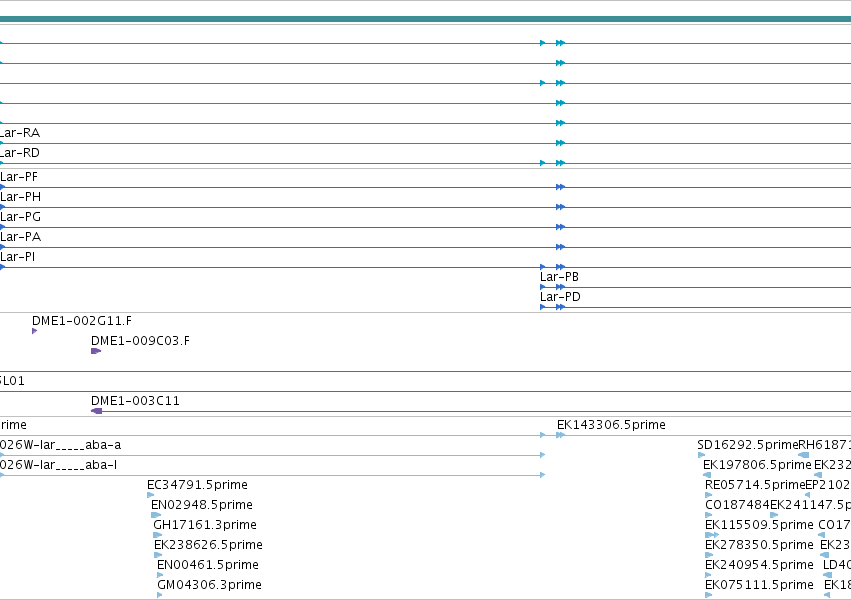Click the Lar-PG protein feature label

(21, 217)
